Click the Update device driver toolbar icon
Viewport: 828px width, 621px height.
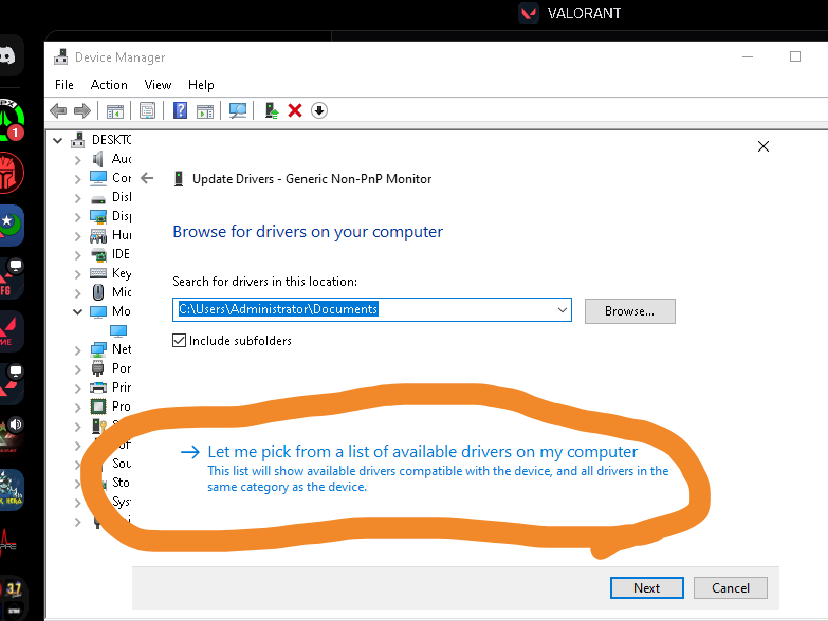271,111
